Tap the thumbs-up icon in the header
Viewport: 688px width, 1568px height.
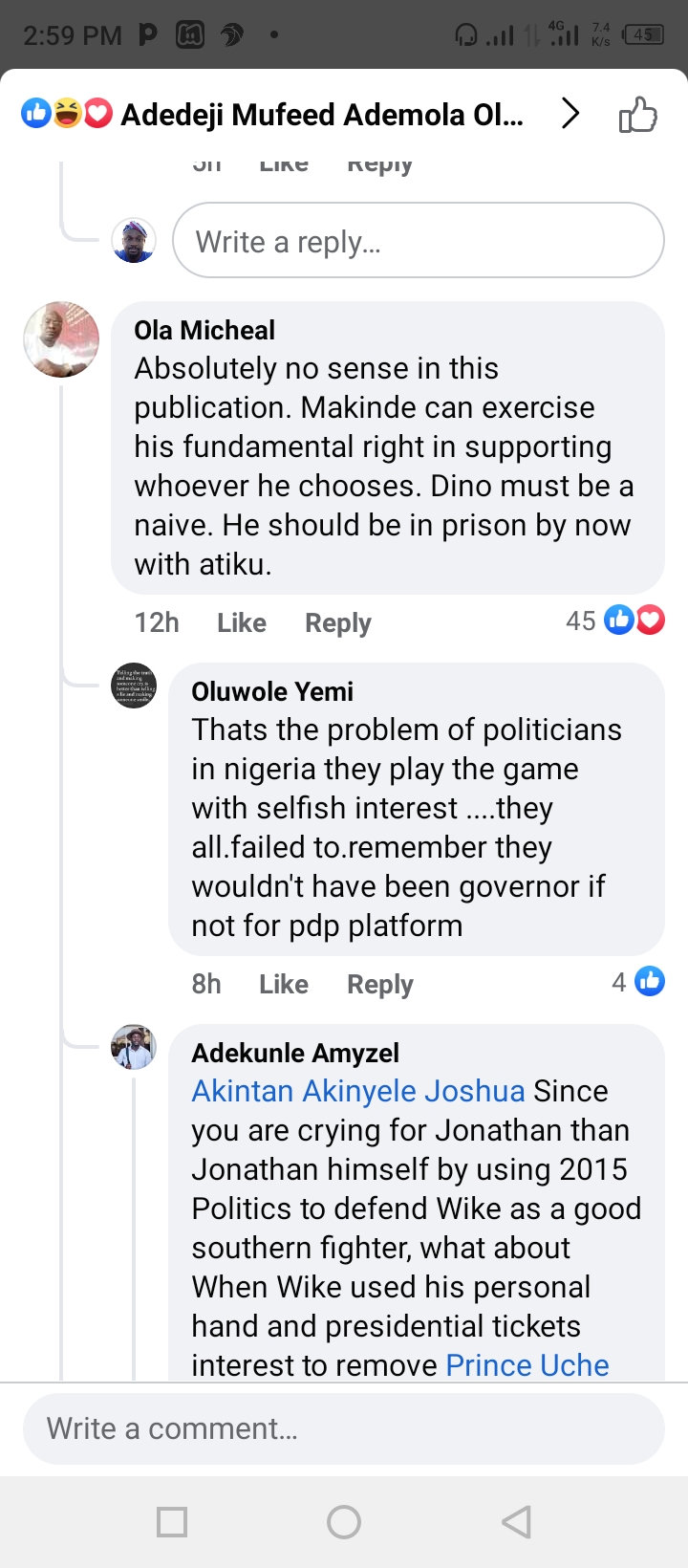click(637, 115)
